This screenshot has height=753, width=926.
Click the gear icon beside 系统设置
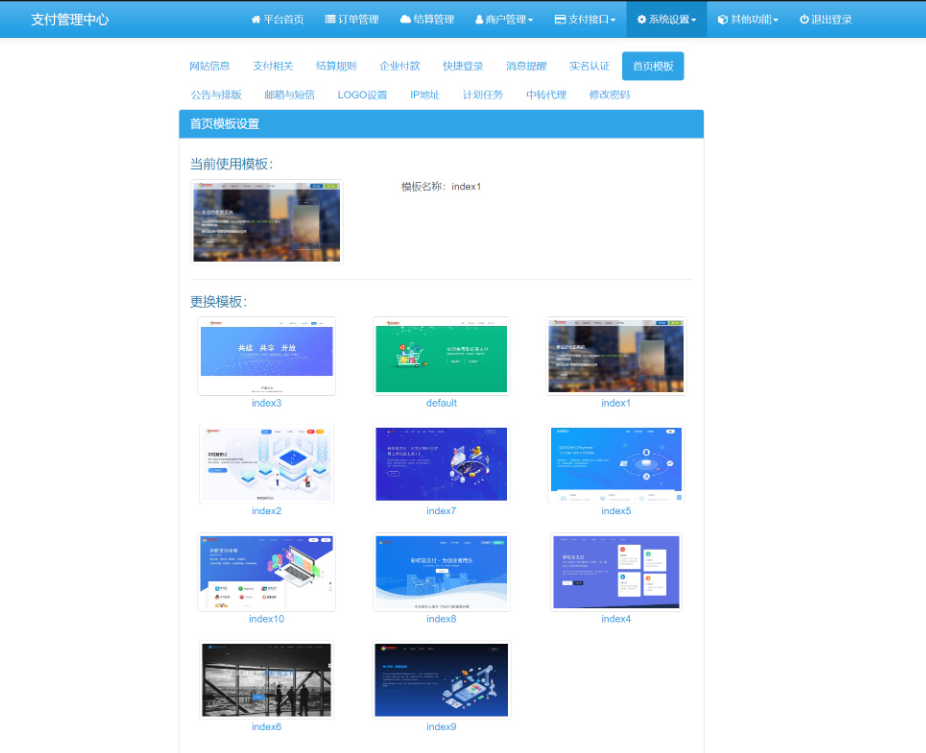click(641, 19)
